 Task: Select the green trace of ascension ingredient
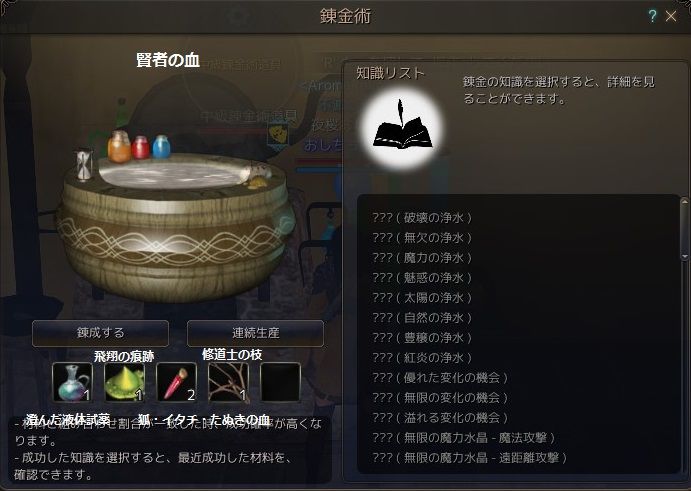[x=124, y=382]
